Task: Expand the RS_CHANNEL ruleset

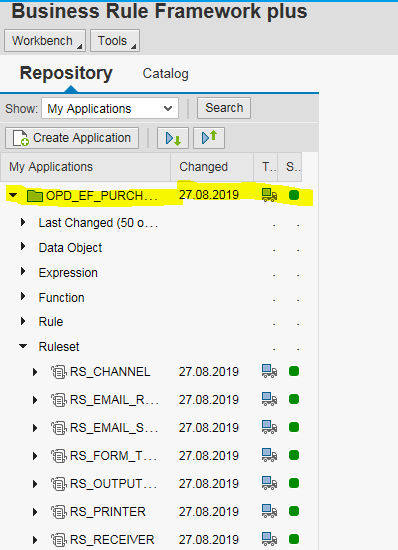Action: [35, 372]
